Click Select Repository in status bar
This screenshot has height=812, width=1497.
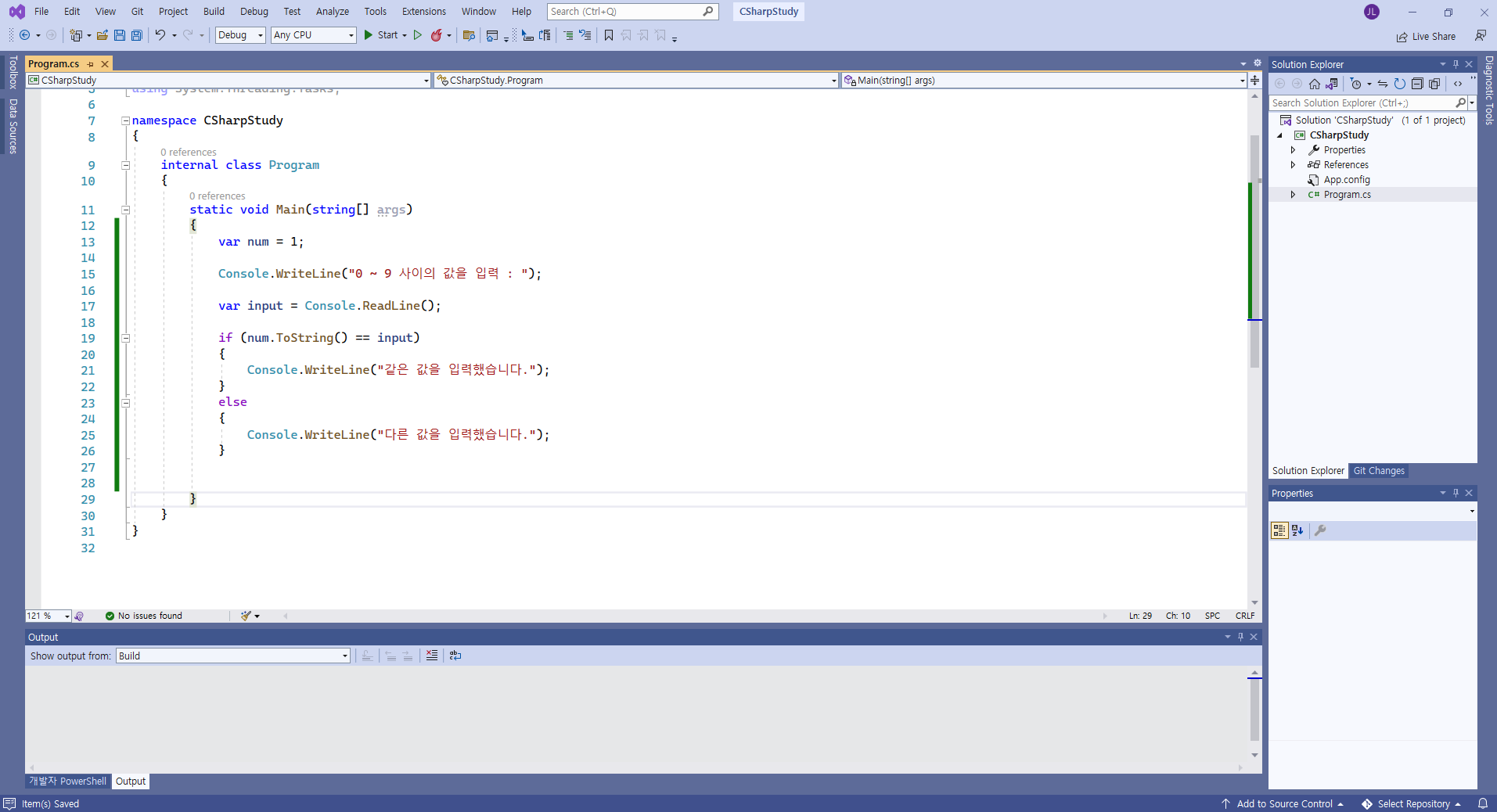click(1412, 803)
